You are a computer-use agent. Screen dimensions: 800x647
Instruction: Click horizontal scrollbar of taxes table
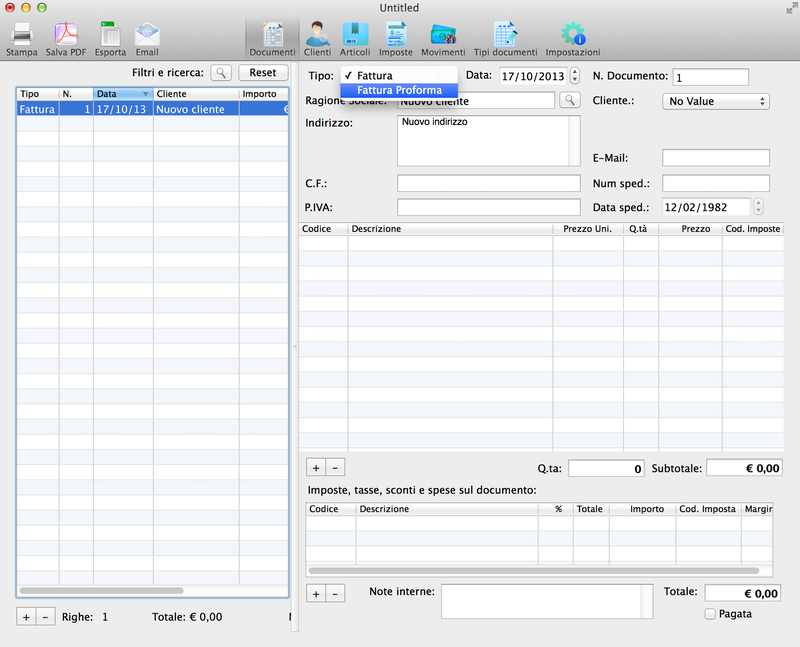click(534, 570)
